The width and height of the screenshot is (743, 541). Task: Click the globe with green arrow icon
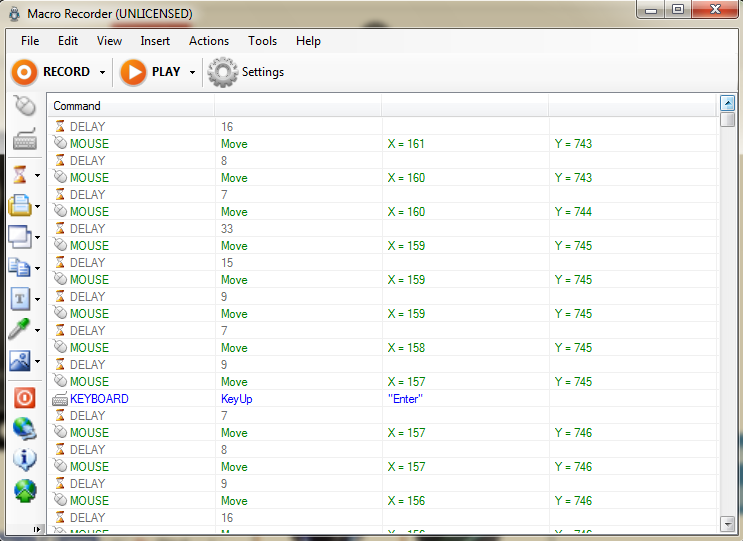pos(25,491)
